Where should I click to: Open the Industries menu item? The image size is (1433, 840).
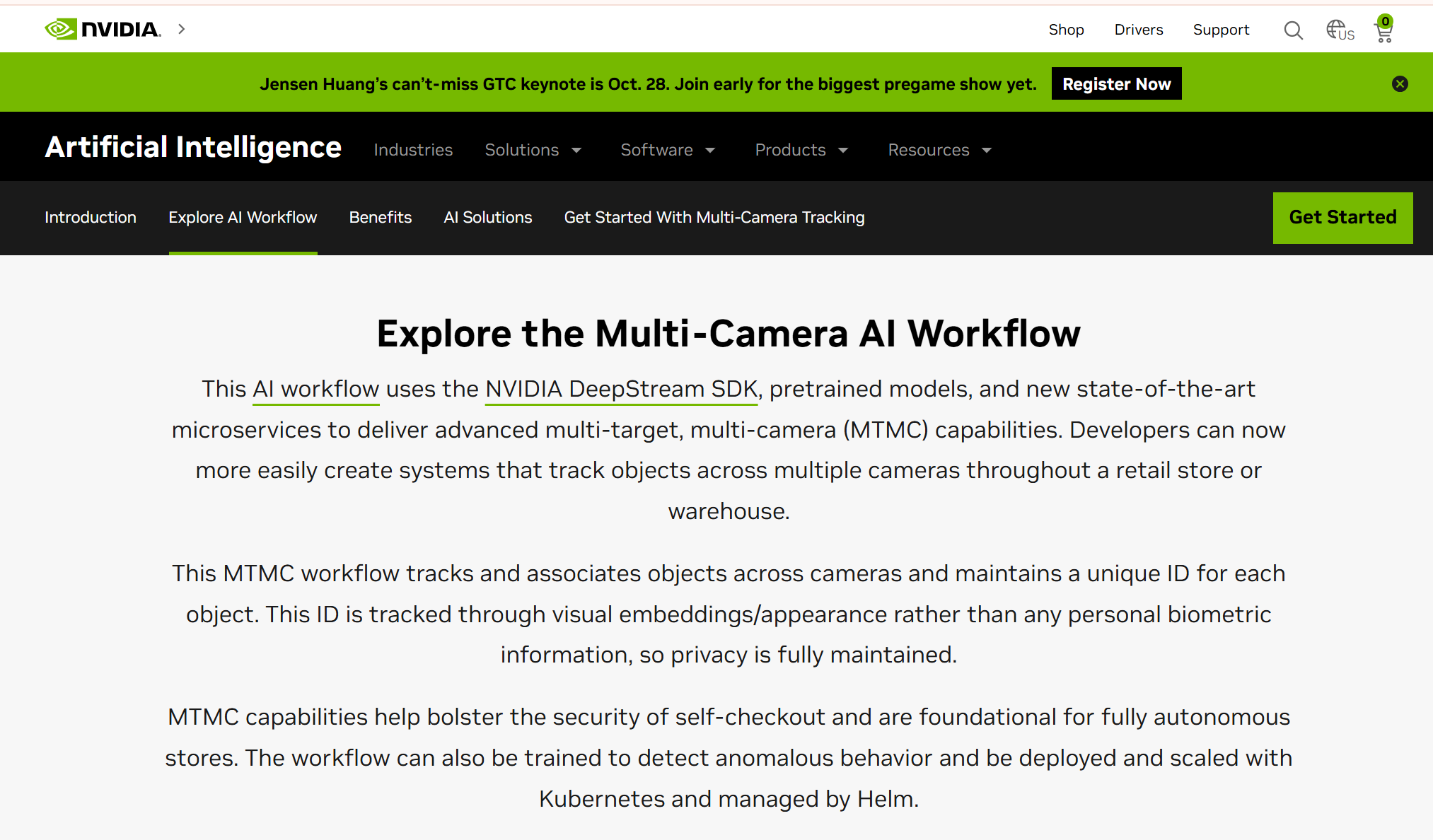click(x=413, y=150)
